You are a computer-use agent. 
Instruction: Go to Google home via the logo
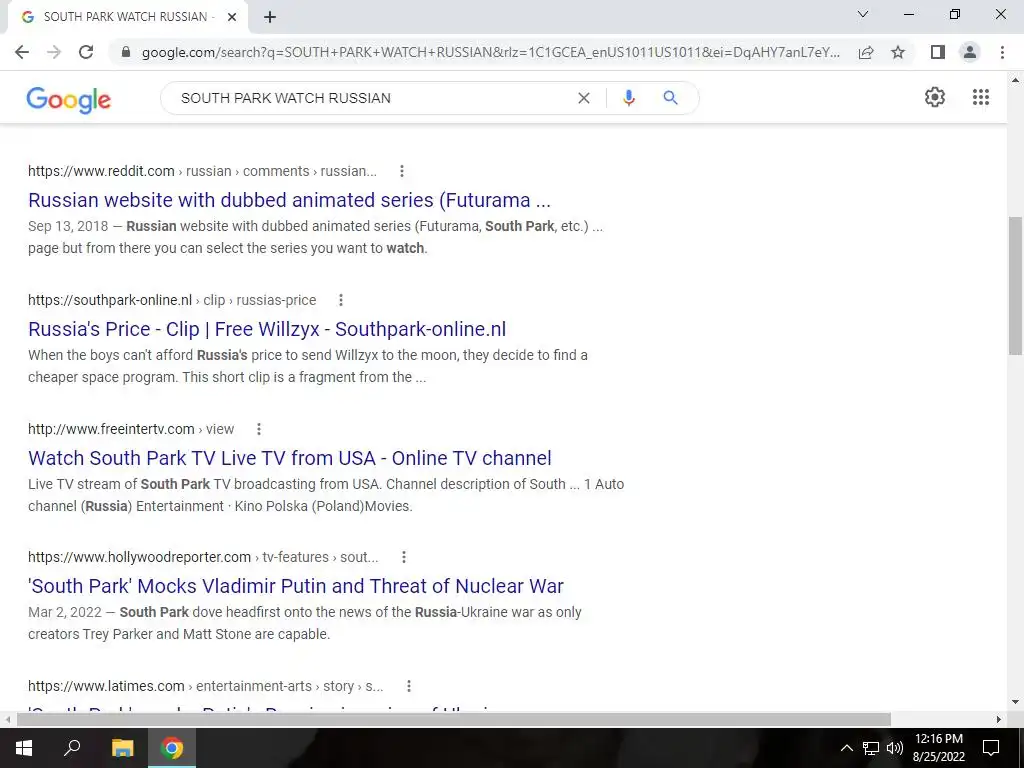click(69, 100)
